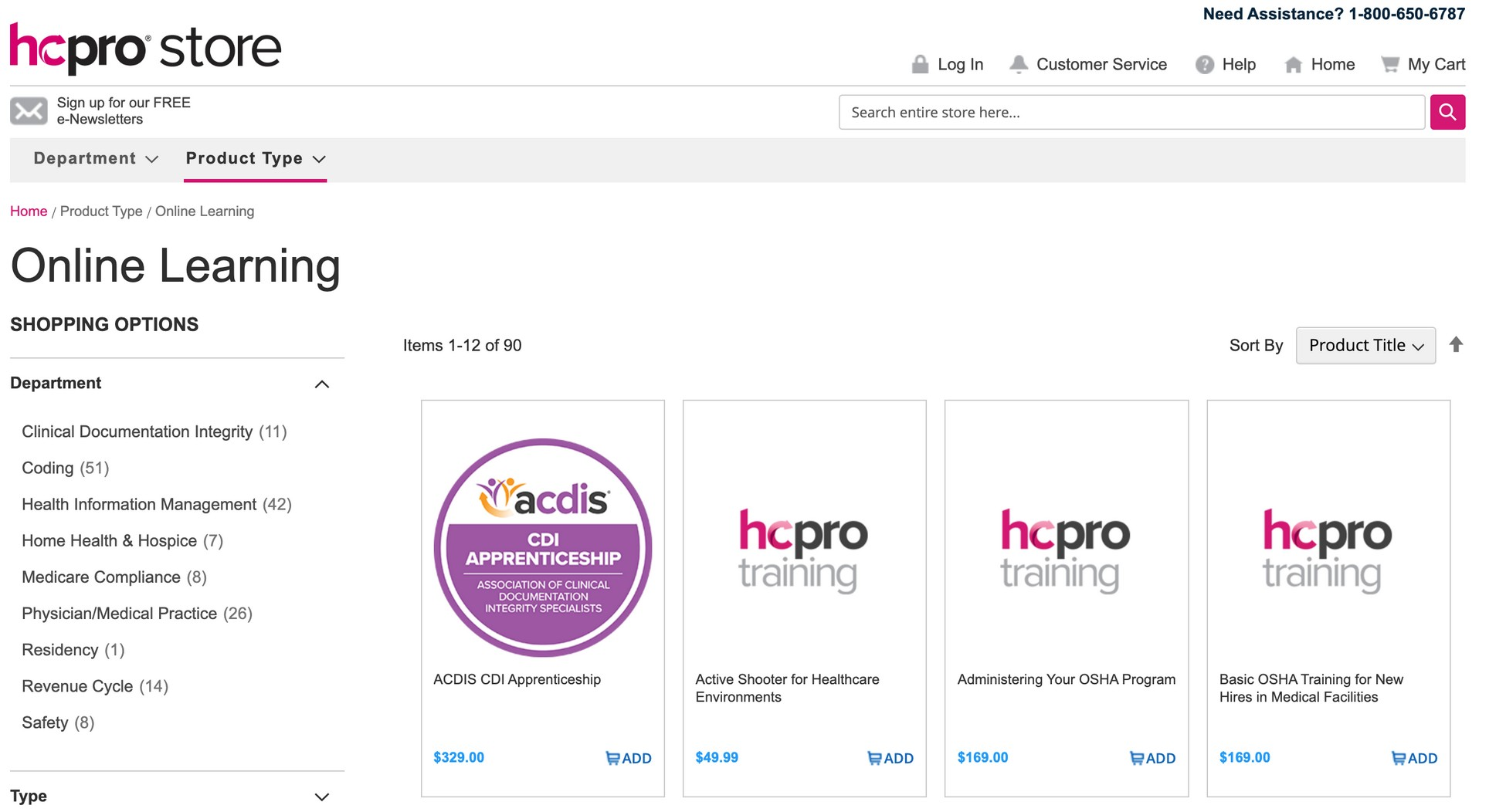The height and width of the screenshot is (812, 1506).
Task: Click the hcpro store logo
Action: [x=145, y=48]
